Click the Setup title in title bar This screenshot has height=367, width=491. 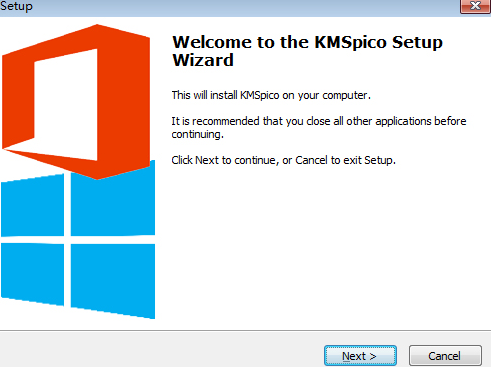pyautogui.click(x=16, y=6)
